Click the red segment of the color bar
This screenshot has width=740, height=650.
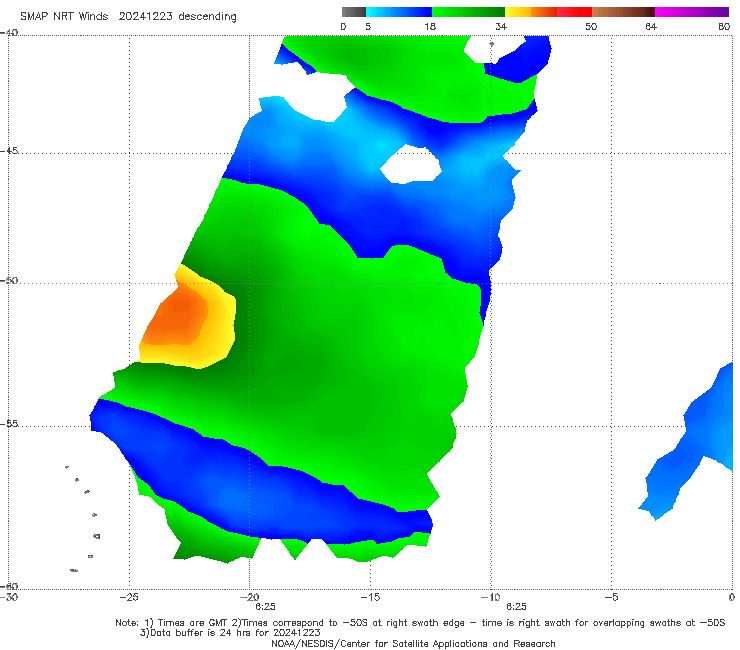(574, 12)
